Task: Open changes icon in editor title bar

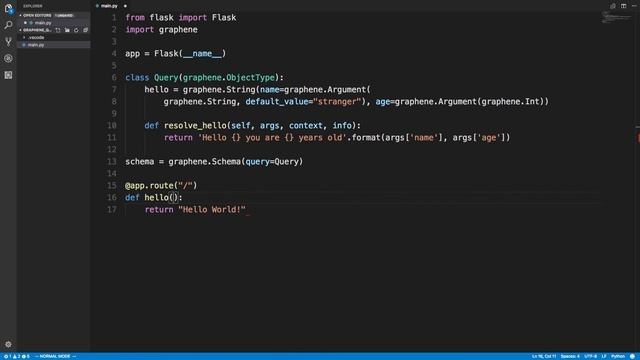Action: [x=613, y=6]
